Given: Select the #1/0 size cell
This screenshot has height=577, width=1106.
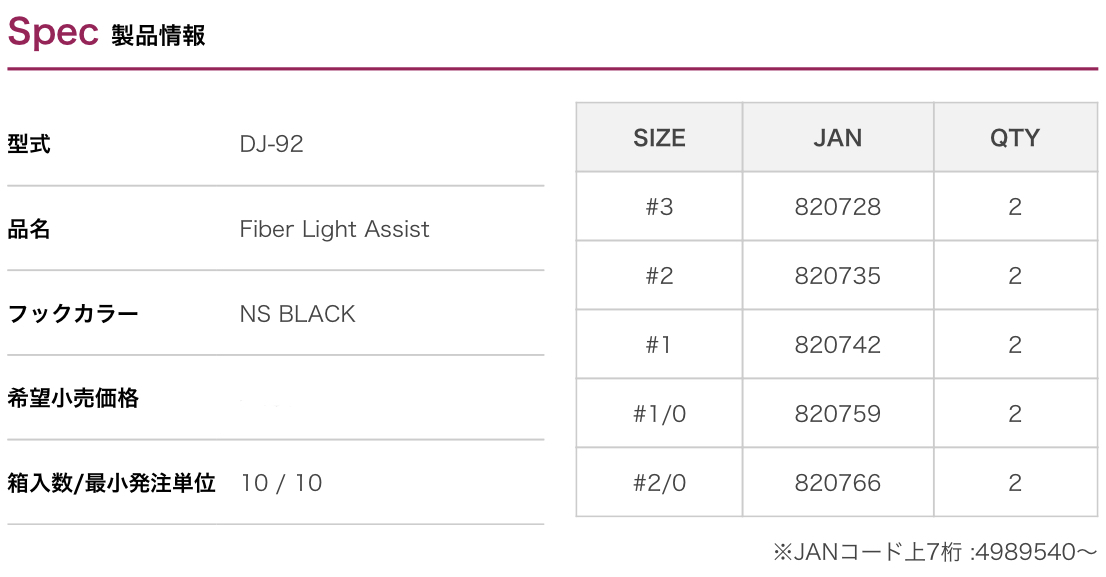Looking at the screenshot, I should point(659,414).
